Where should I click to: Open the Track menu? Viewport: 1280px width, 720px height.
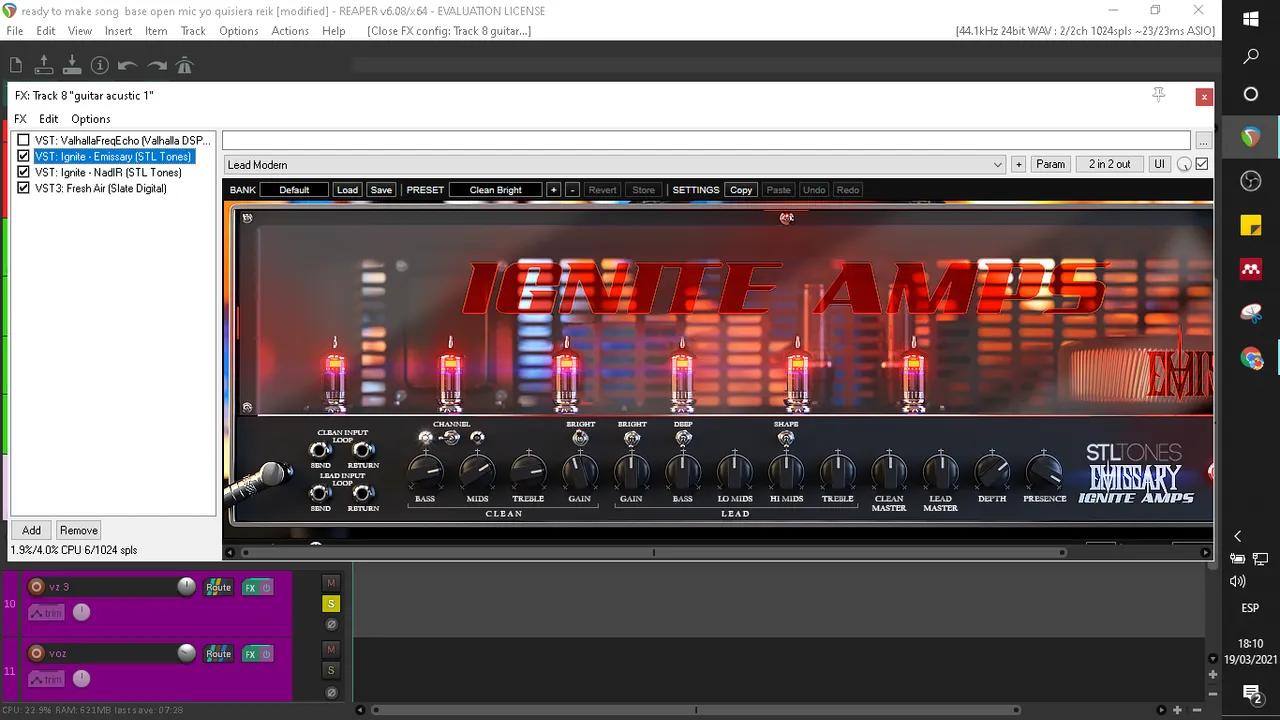tap(193, 31)
